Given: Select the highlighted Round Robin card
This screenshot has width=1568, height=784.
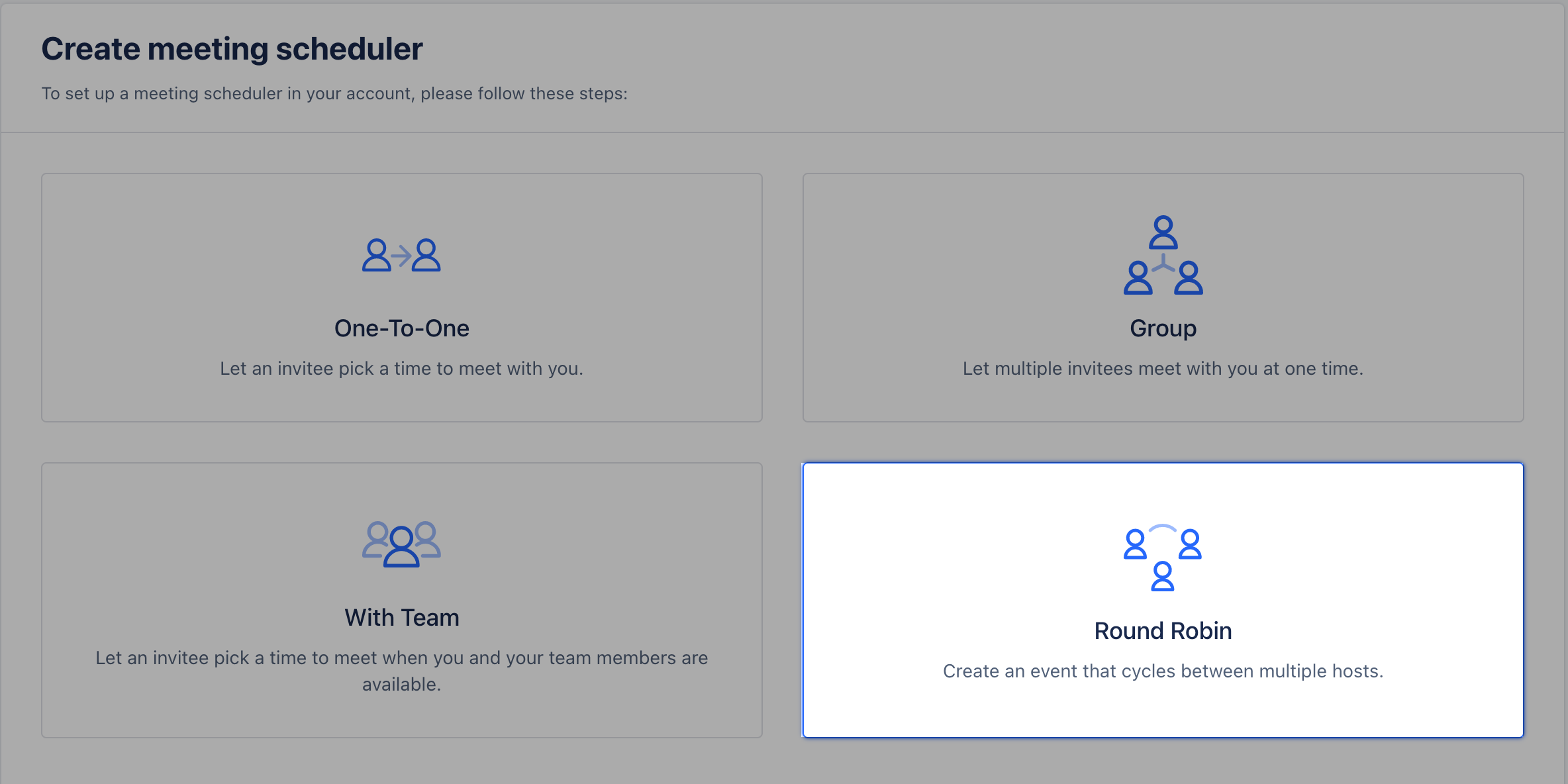Looking at the screenshot, I should click(x=1163, y=600).
